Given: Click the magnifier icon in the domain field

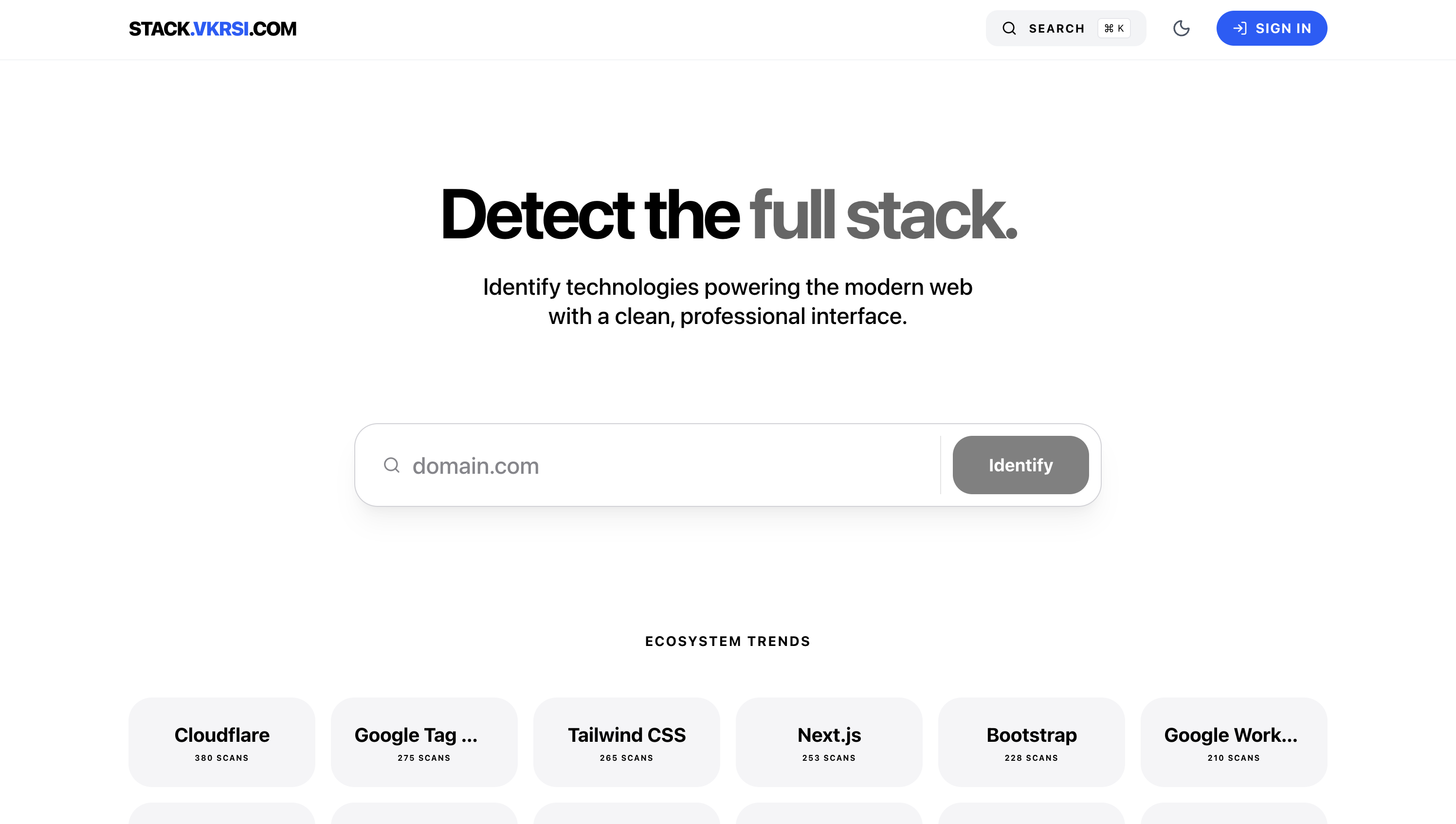Looking at the screenshot, I should (x=391, y=465).
